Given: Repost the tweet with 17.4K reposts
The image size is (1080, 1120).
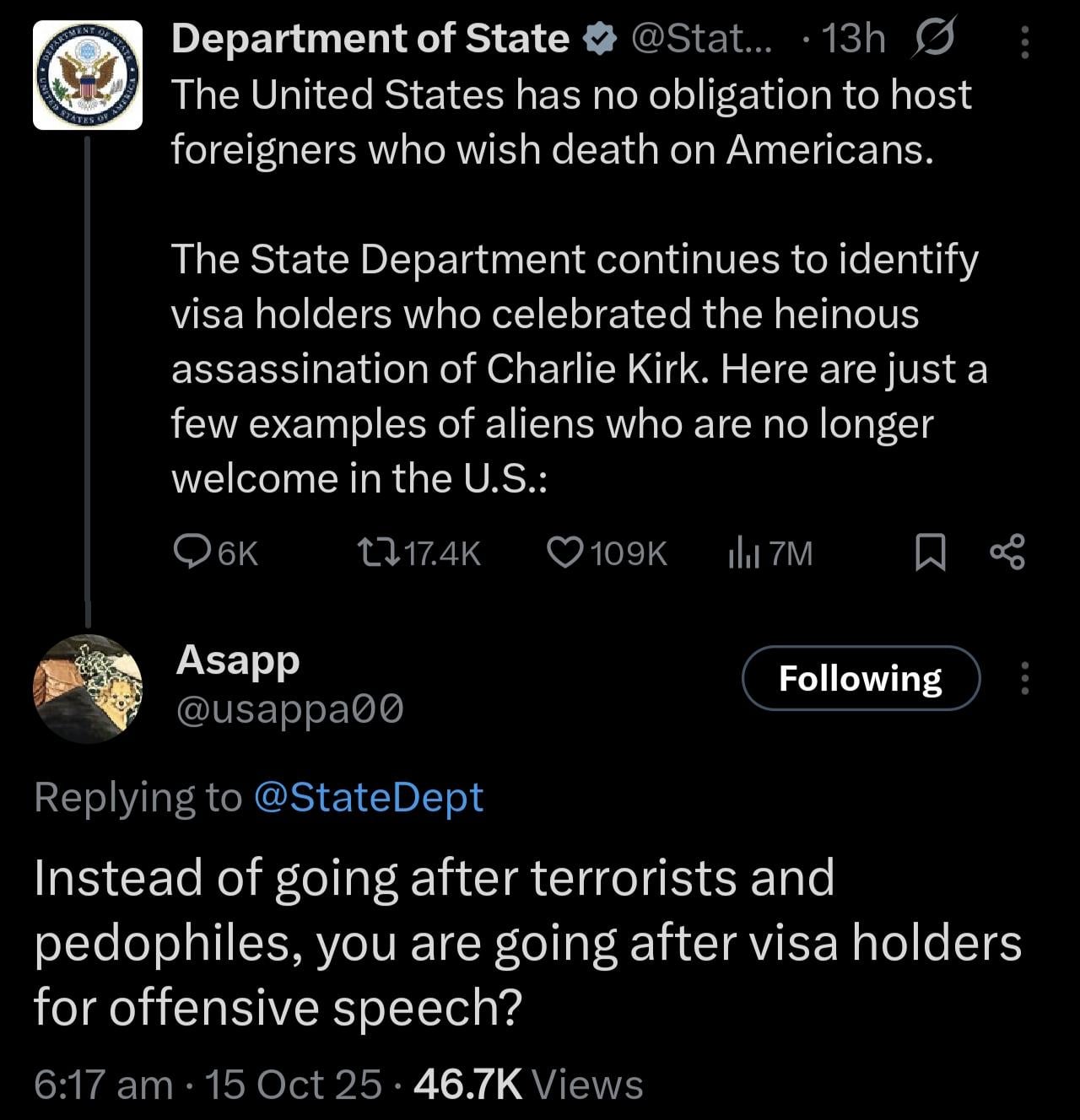Looking at the screenshot, I should pos(369,552).
